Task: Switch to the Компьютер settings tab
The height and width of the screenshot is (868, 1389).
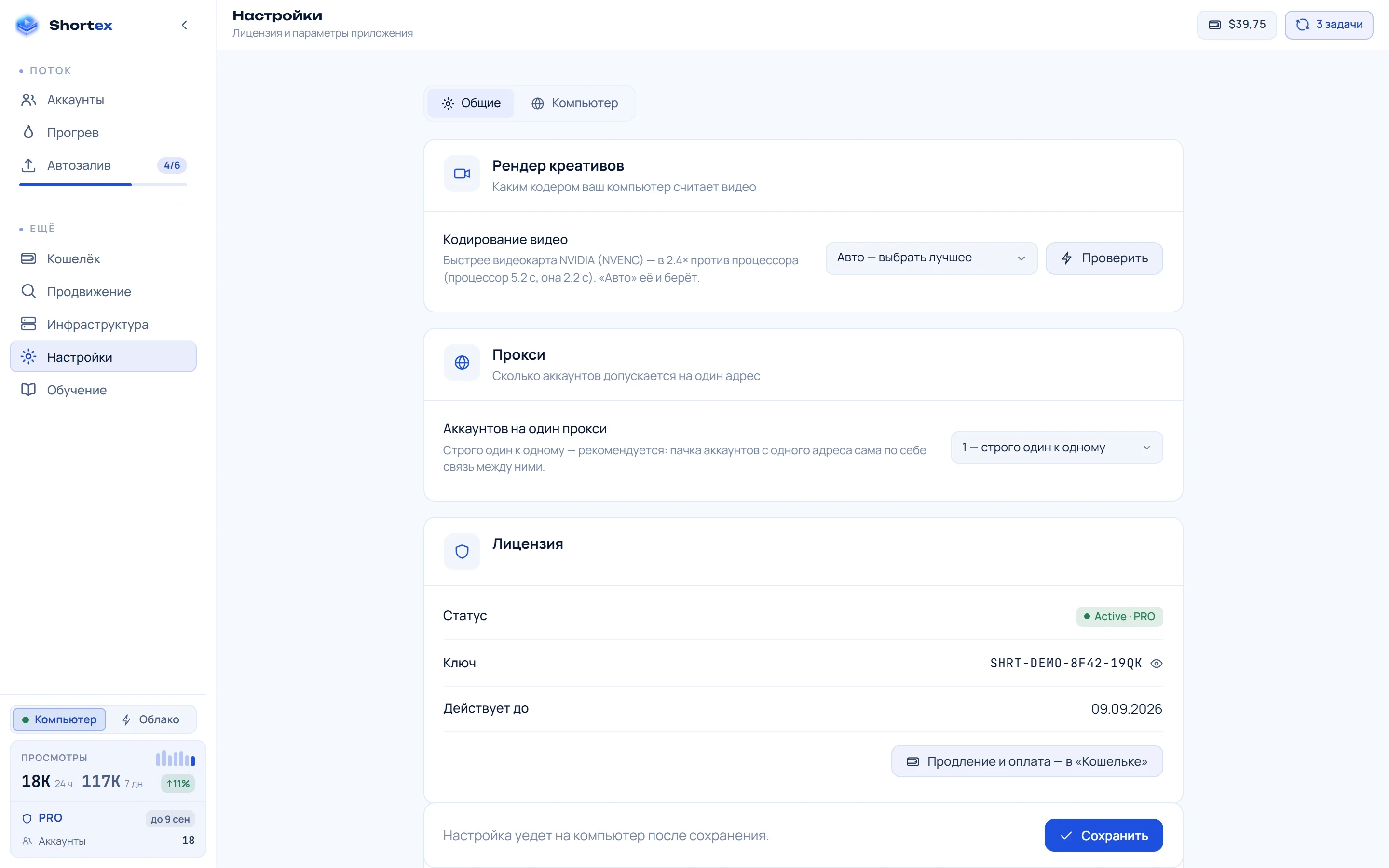Action: pyautogui.click(x=574, y=103)
